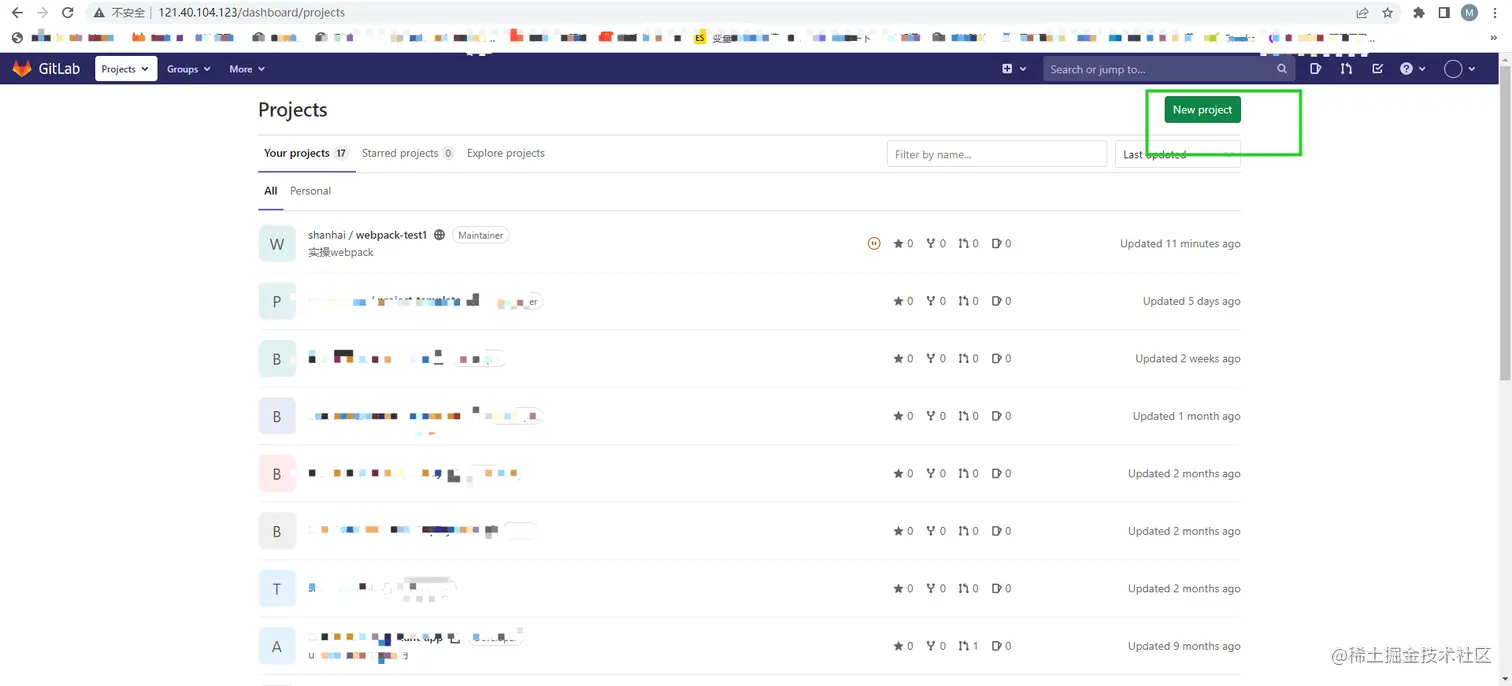The image size is (1512, 686).
Task: Click star icon on 'Updated 5 days ago' row
Action: click(x=898, y=301)
